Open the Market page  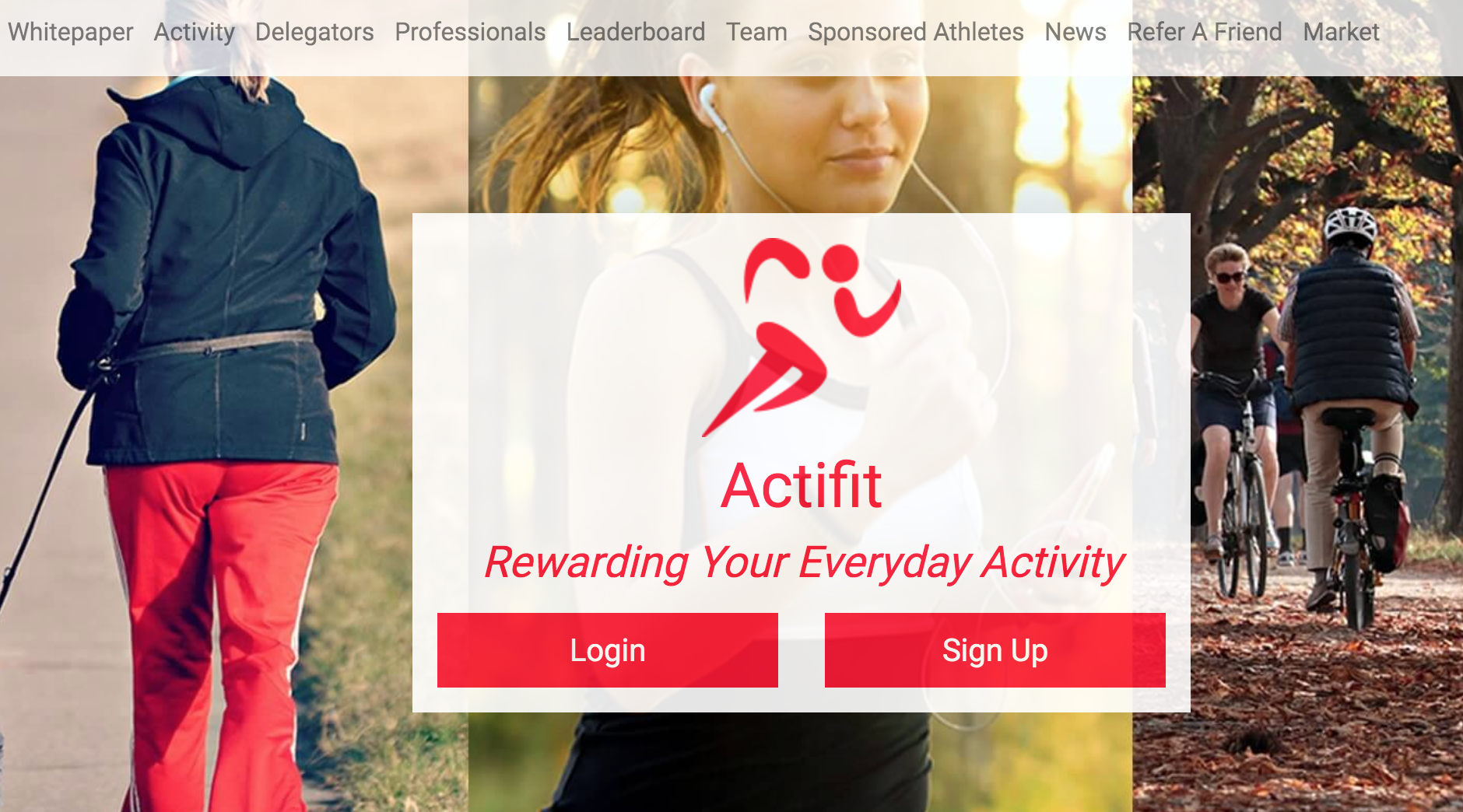pyautogui.click(x=1341, y=32)
